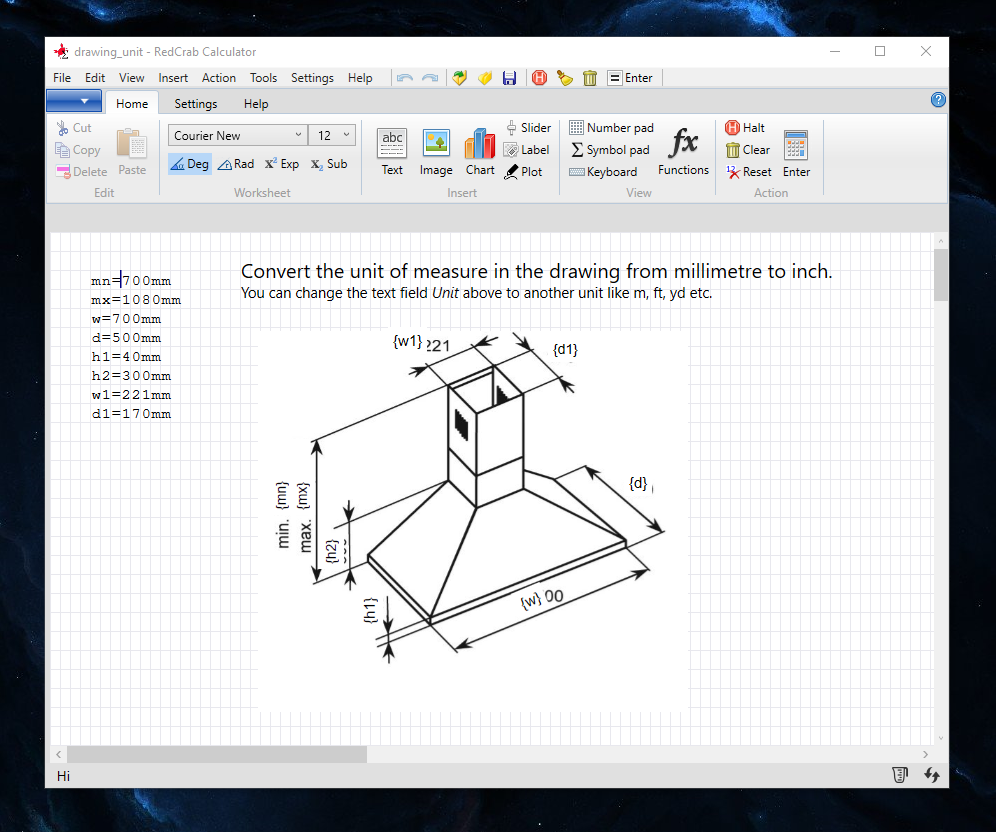
Task: Toggle Exp superscript mode
Action: click(282, 164)
